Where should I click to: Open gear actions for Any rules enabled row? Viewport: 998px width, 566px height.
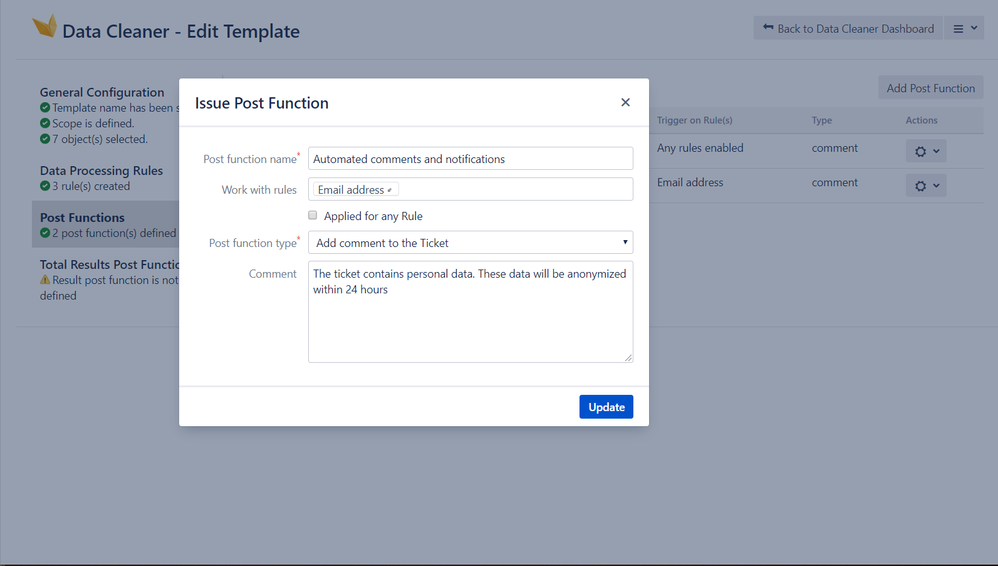coord(925,151)
